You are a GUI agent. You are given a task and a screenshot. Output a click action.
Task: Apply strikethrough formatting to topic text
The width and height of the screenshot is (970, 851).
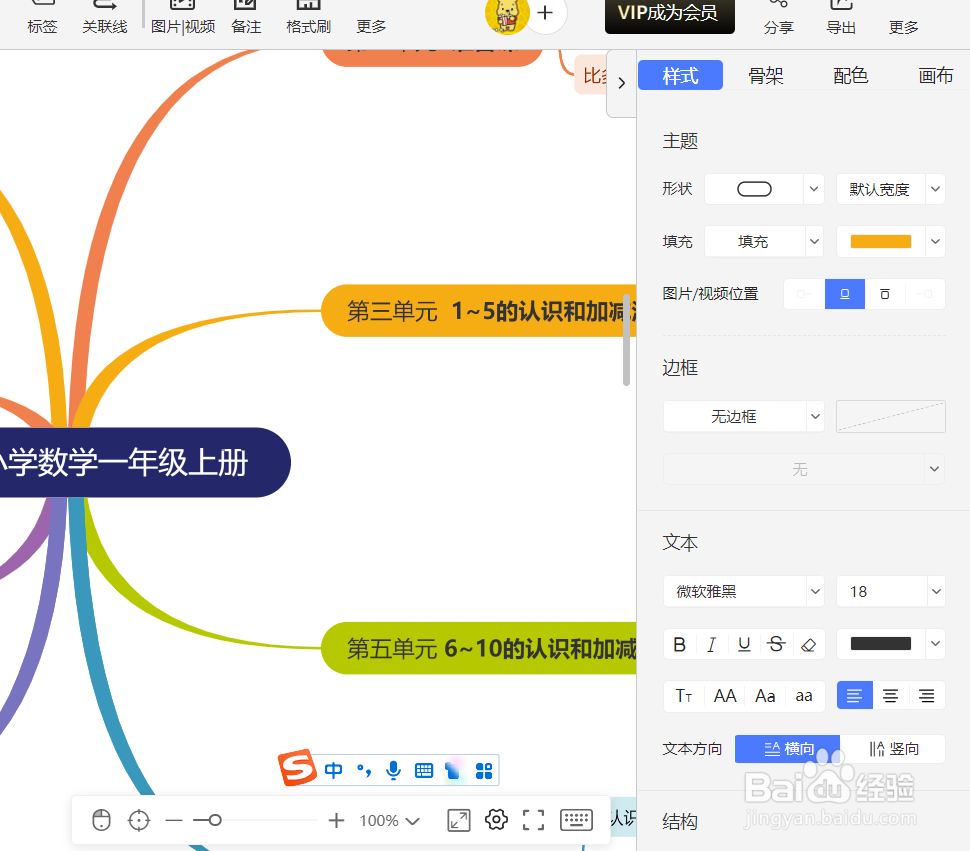(776, 644)
